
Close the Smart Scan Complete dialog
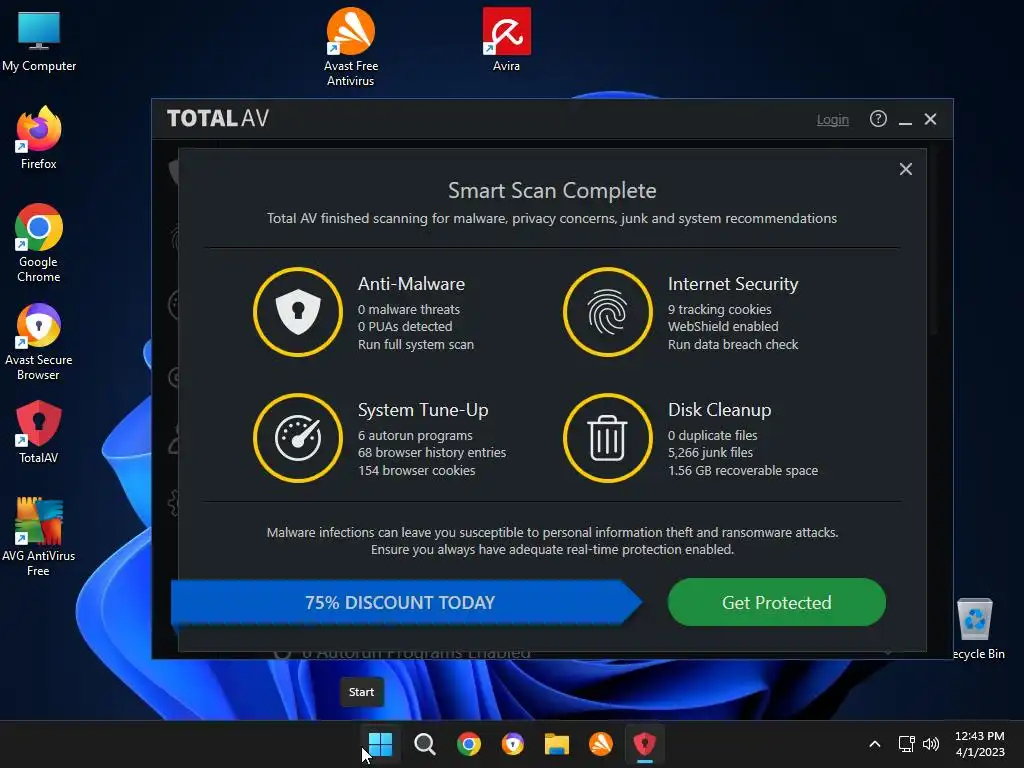(906, 169)
